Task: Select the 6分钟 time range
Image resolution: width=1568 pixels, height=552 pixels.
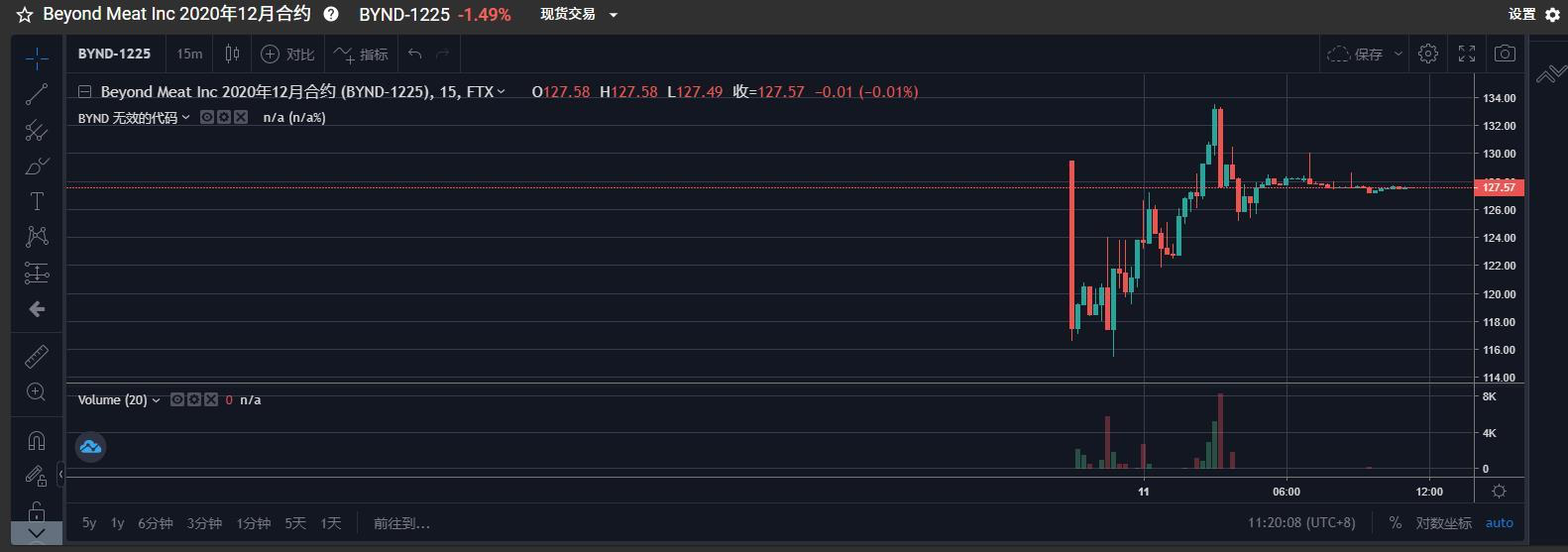Action: coord(155,522)
